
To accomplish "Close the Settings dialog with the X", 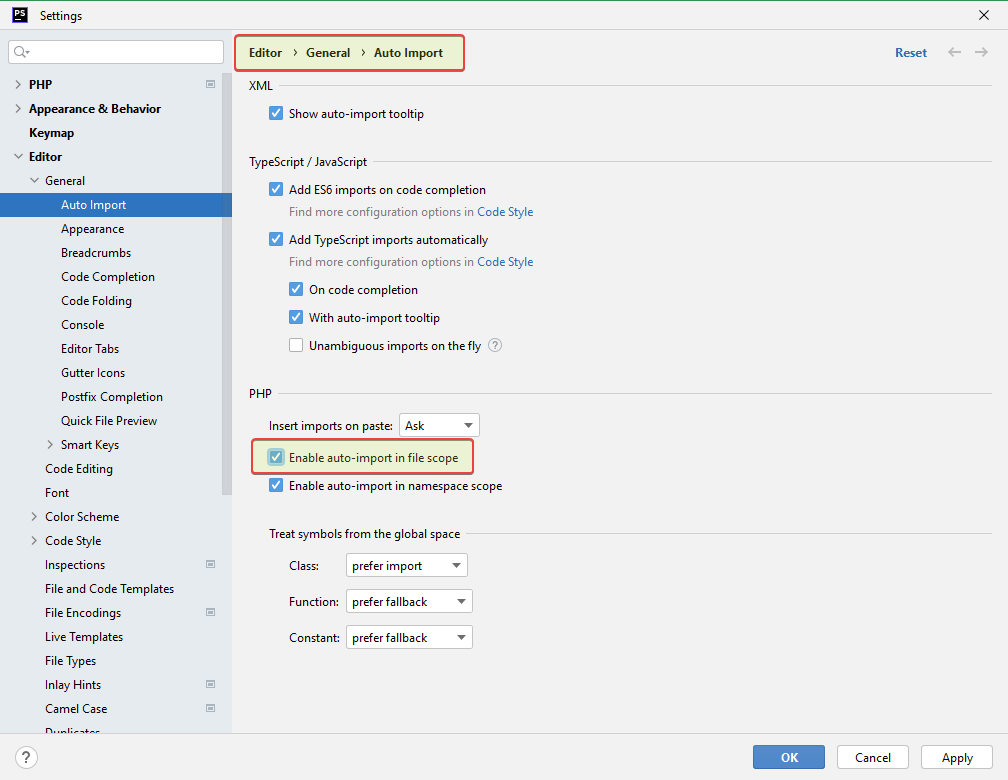I will (984, 15).
